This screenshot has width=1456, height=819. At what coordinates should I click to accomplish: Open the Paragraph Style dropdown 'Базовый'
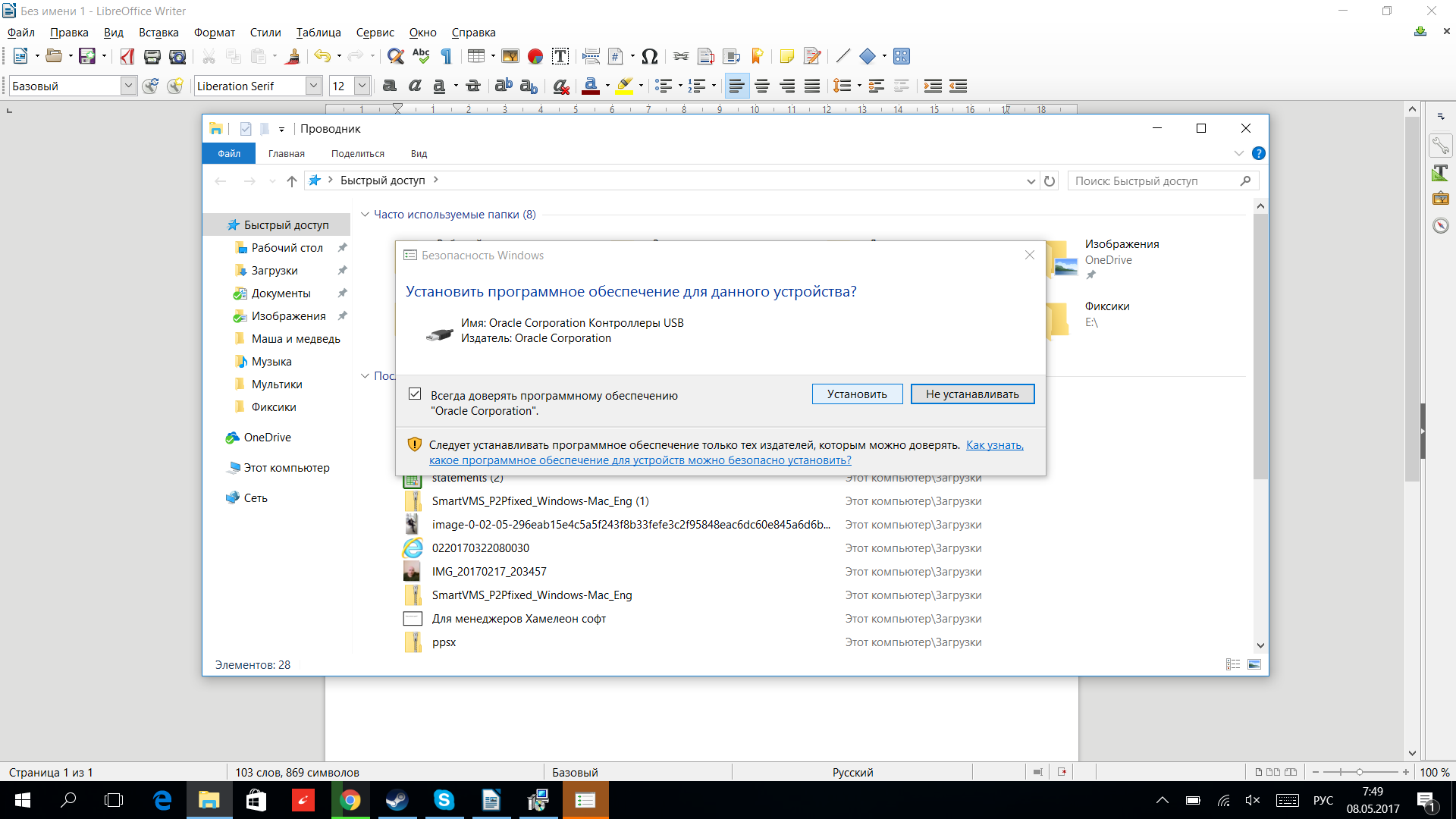click(x=128, y=86)
